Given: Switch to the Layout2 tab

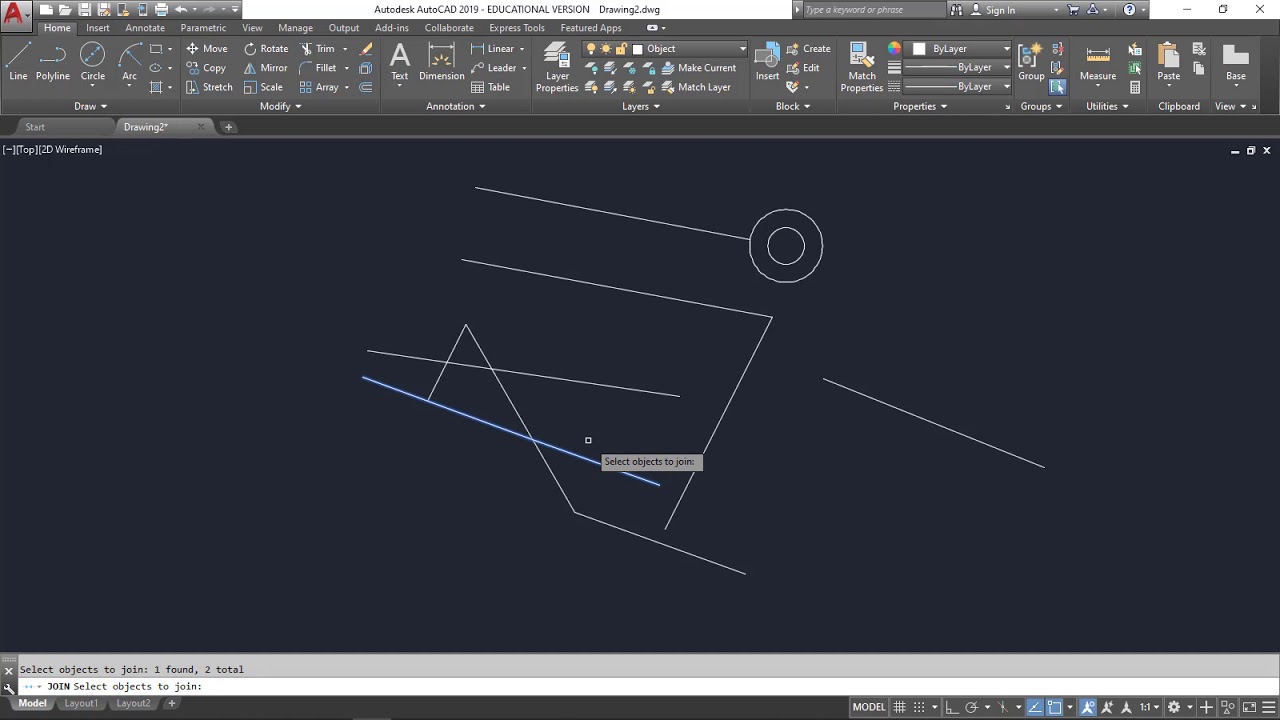Looking at the screenshot, I should pyautogui.click(x=133, y=704).
